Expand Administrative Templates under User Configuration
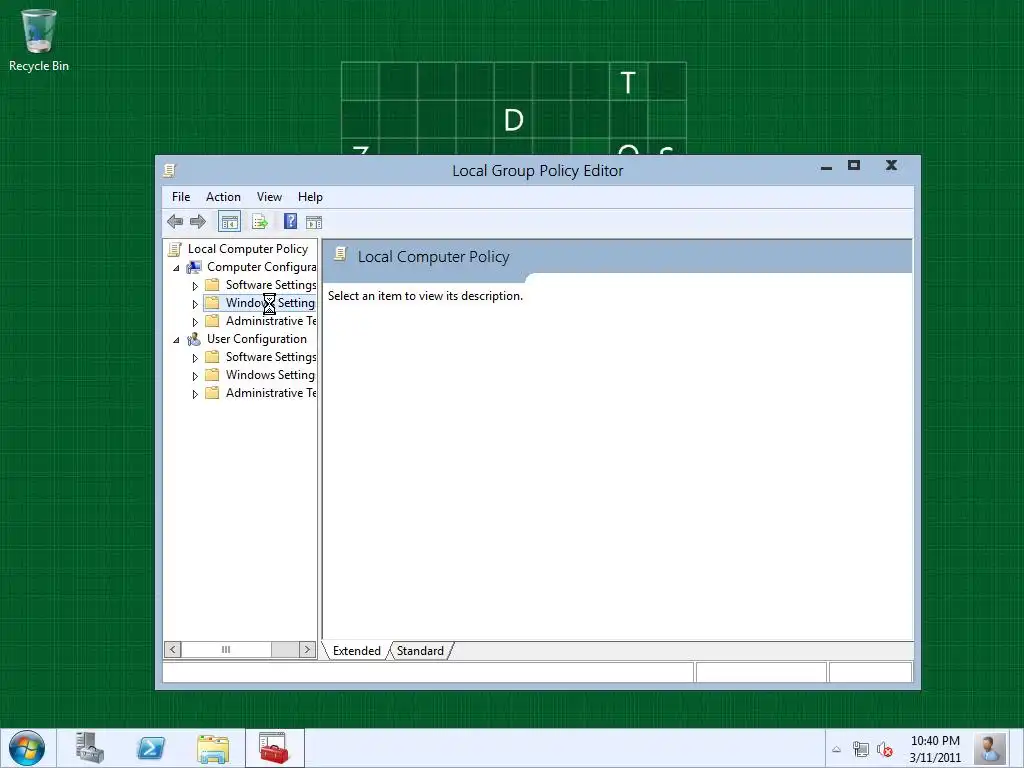1024x768 pixels. click(195, 394)
